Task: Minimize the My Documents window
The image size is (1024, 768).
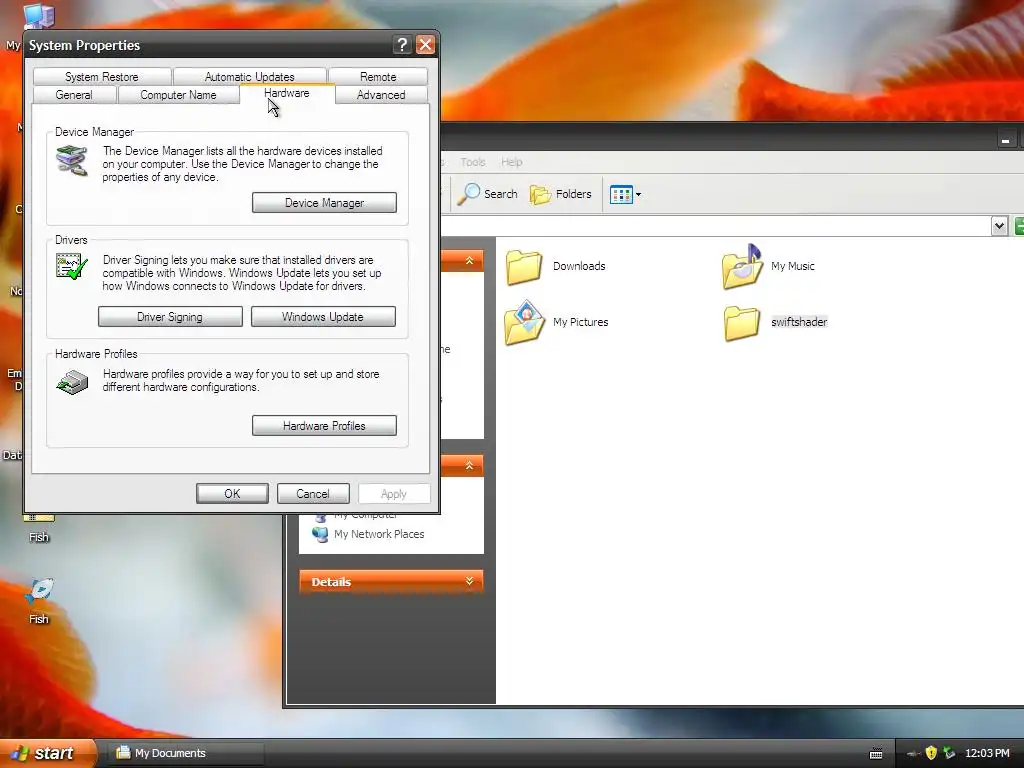Action: (x=1006, y=139)
